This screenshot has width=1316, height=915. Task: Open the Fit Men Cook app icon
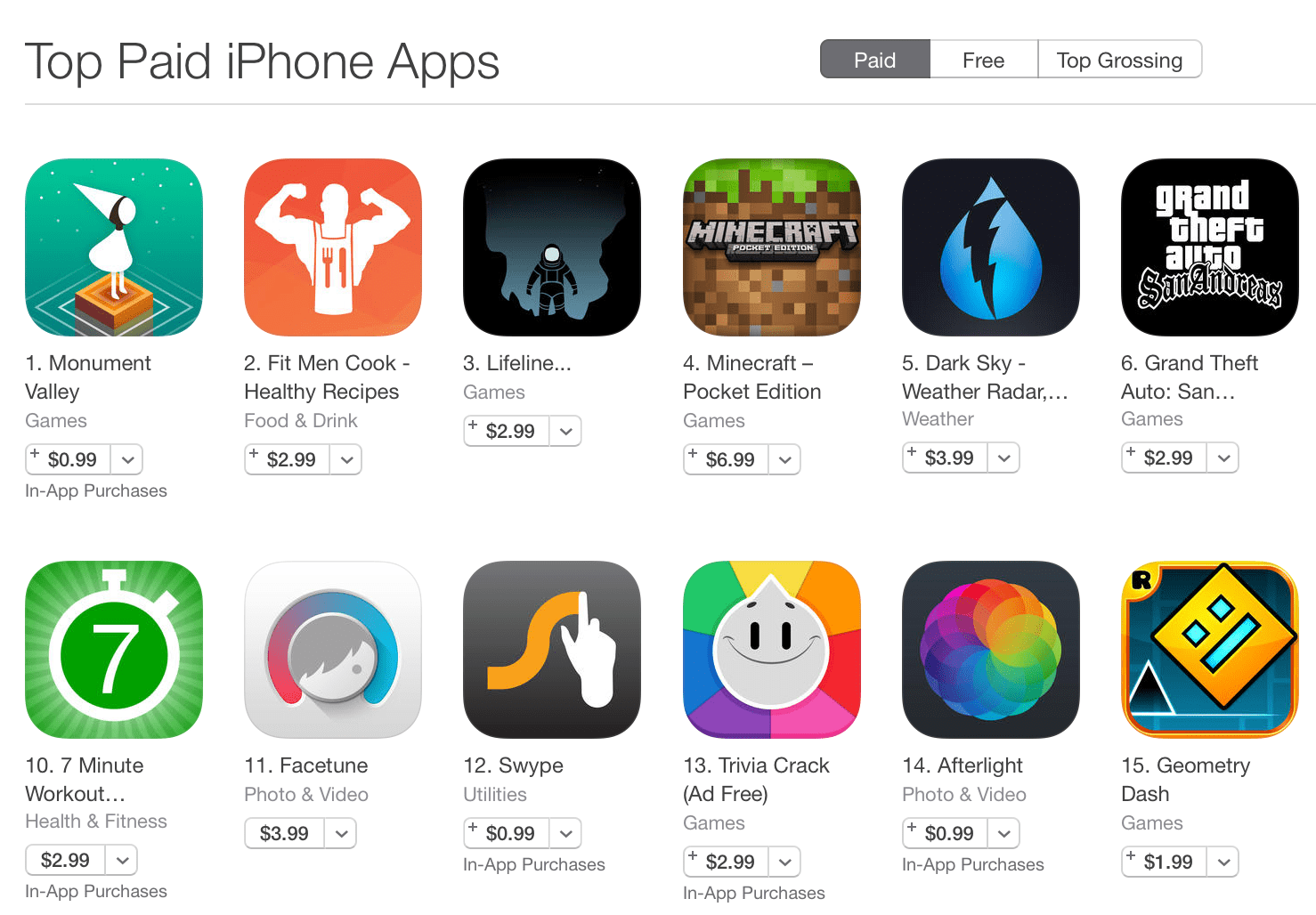(333, 247)
